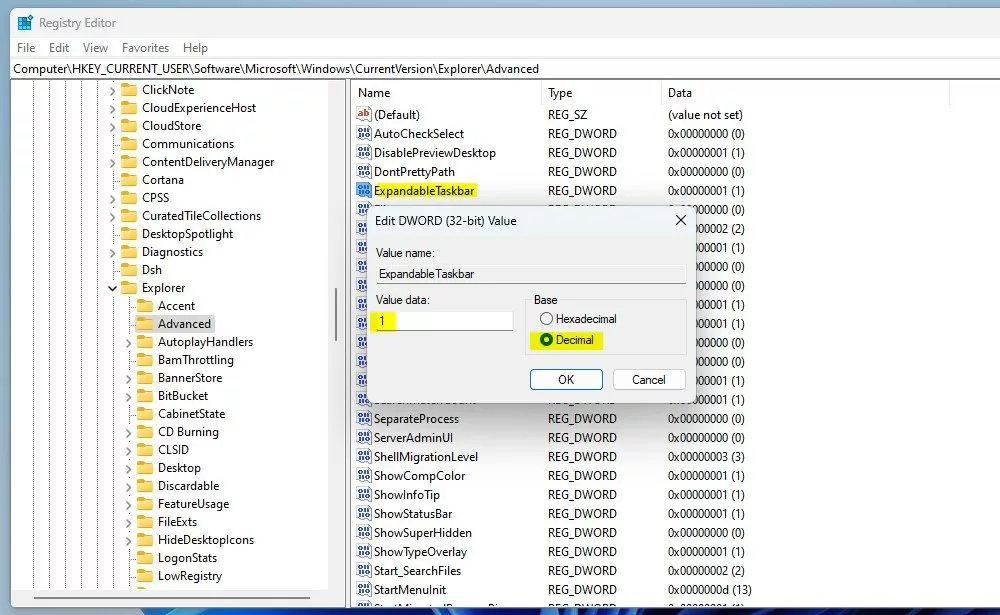Click the registry tree vertical scrollbar
Image resolution: width=1000 pixels, height=615 pixels.
coord(335,314)
